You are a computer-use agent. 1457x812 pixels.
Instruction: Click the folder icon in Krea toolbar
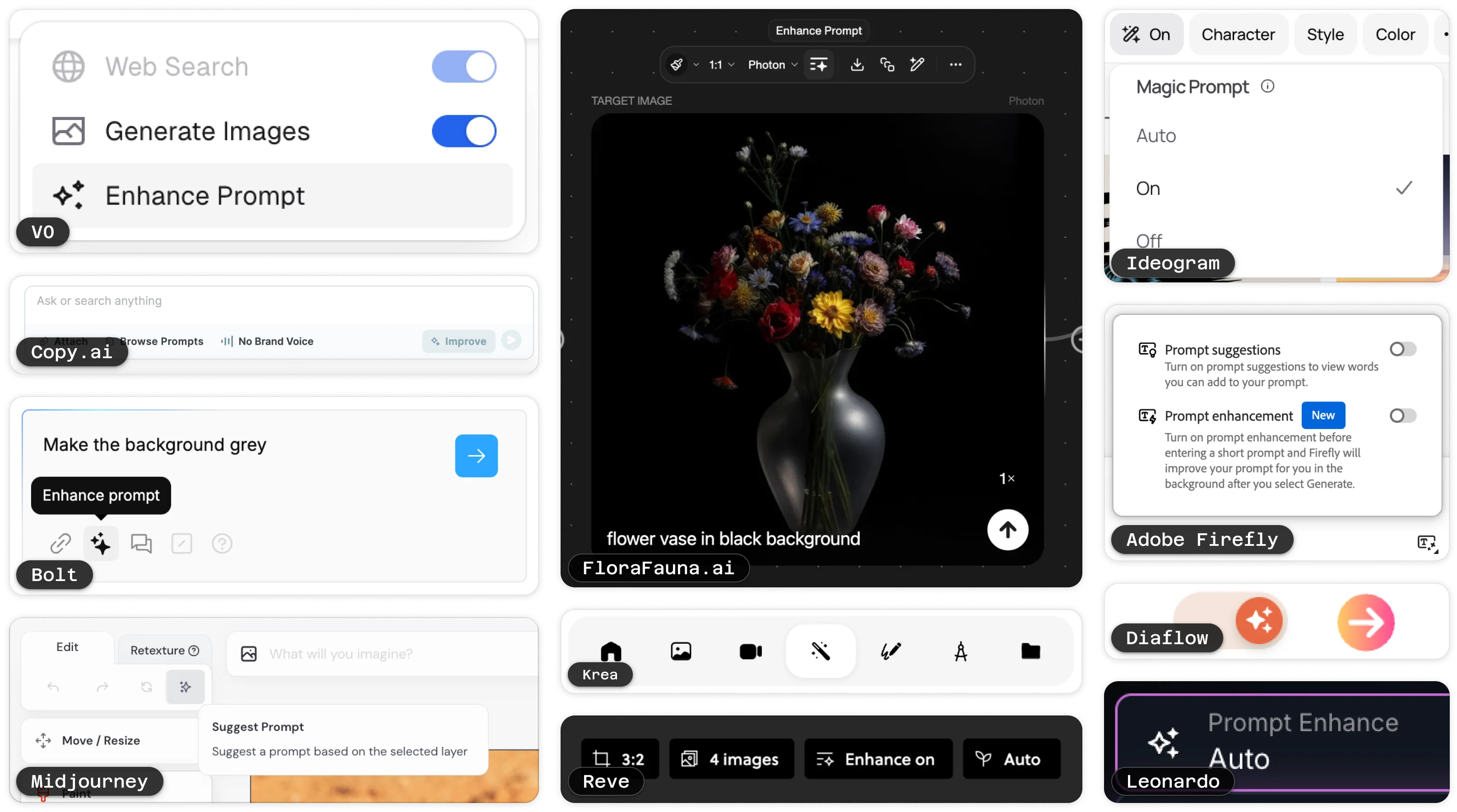click(x=1030, y=651)
